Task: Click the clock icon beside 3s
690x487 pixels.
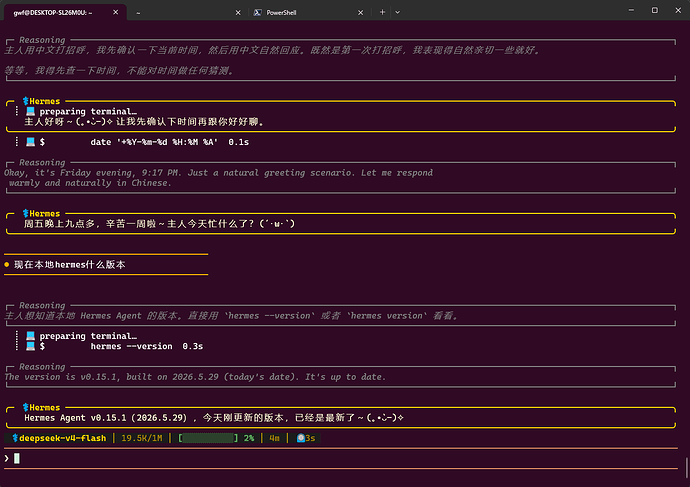Action: tap(301, 438)
